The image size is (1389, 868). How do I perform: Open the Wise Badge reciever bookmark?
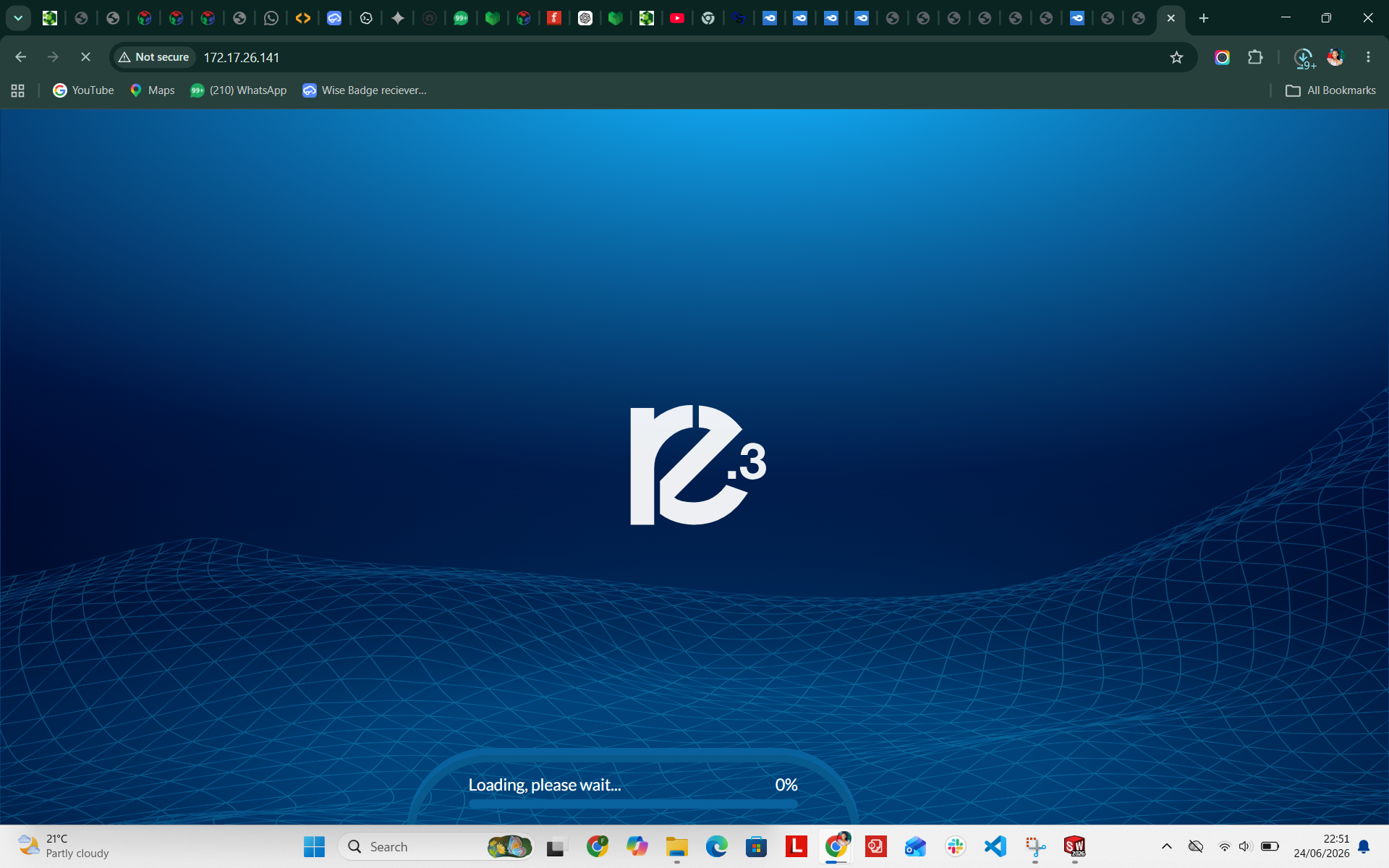(365, 90)
